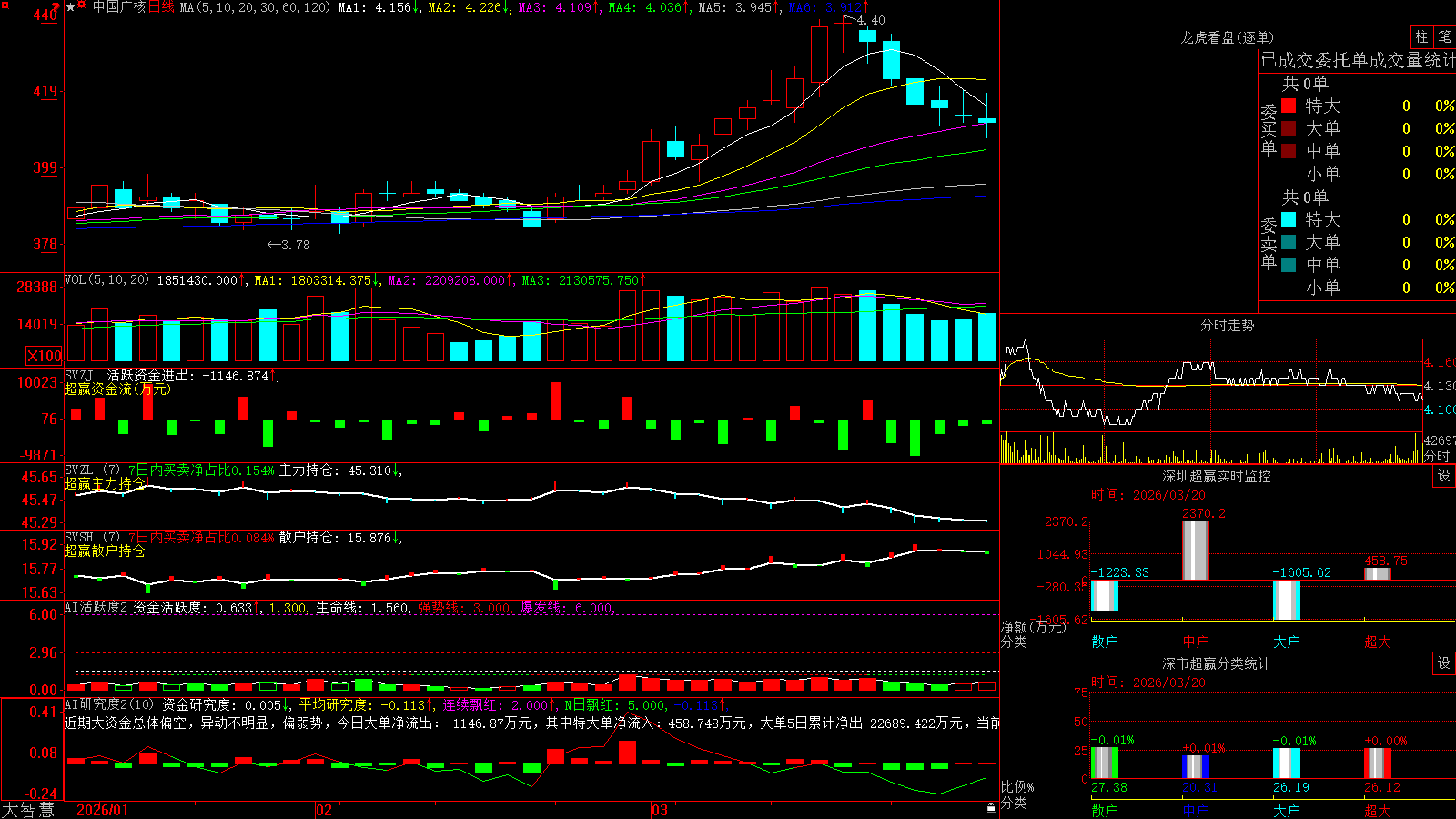Switch order view to 柱 (bar) mode

coord(1421,36)
